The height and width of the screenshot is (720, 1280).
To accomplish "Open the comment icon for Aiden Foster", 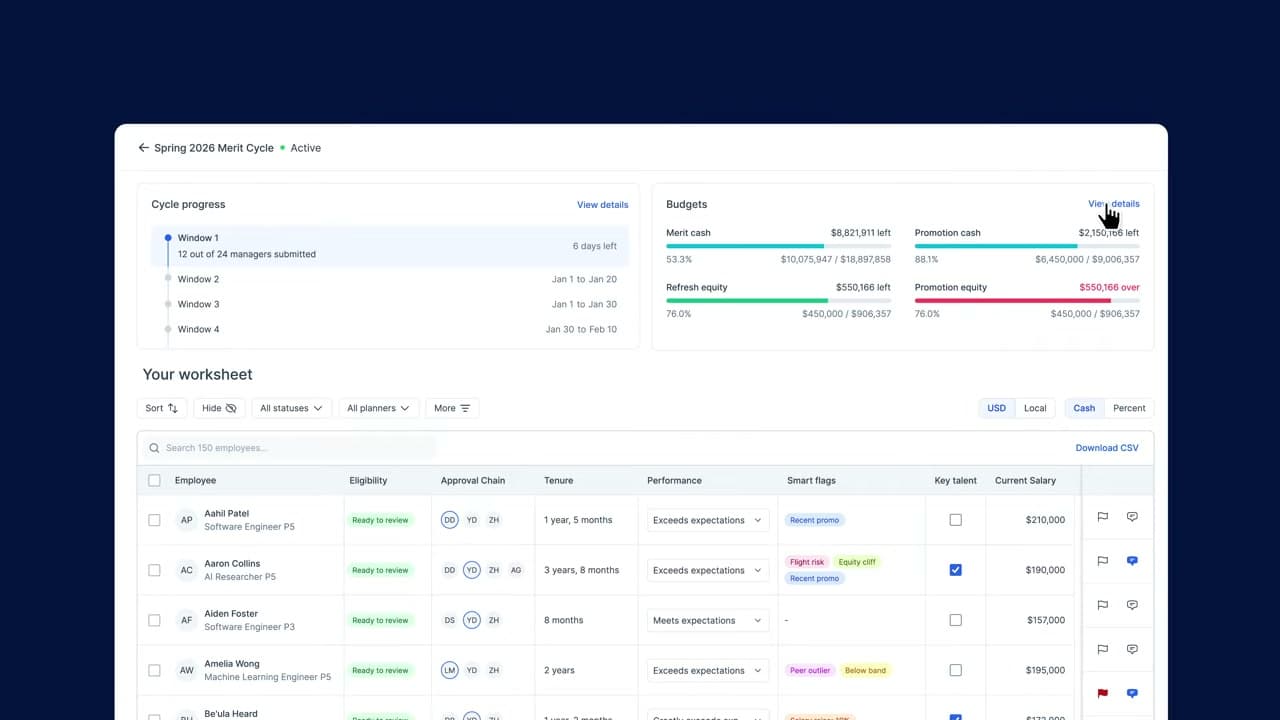I will pyautogui.click(x=1132, y=605).
